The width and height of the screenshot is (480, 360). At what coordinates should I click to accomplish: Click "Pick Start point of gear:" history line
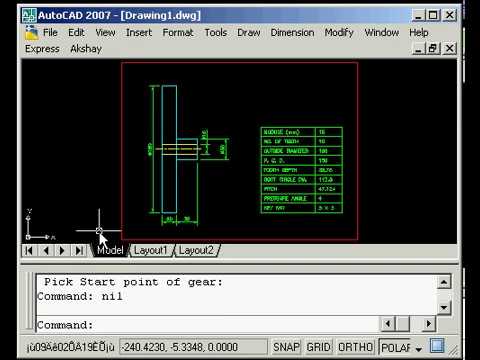133,282
